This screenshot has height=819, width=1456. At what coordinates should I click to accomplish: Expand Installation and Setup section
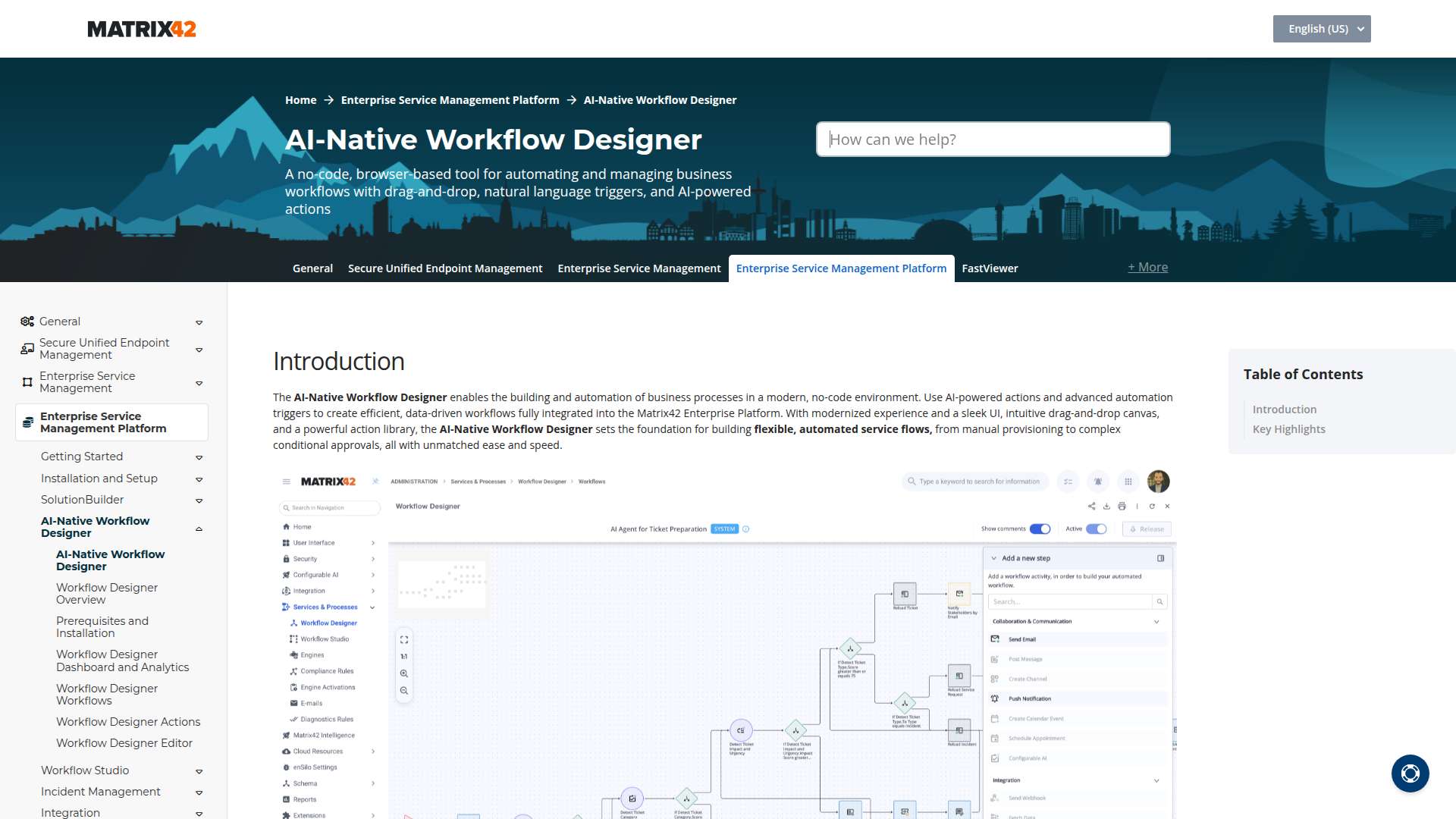point(199,479)
